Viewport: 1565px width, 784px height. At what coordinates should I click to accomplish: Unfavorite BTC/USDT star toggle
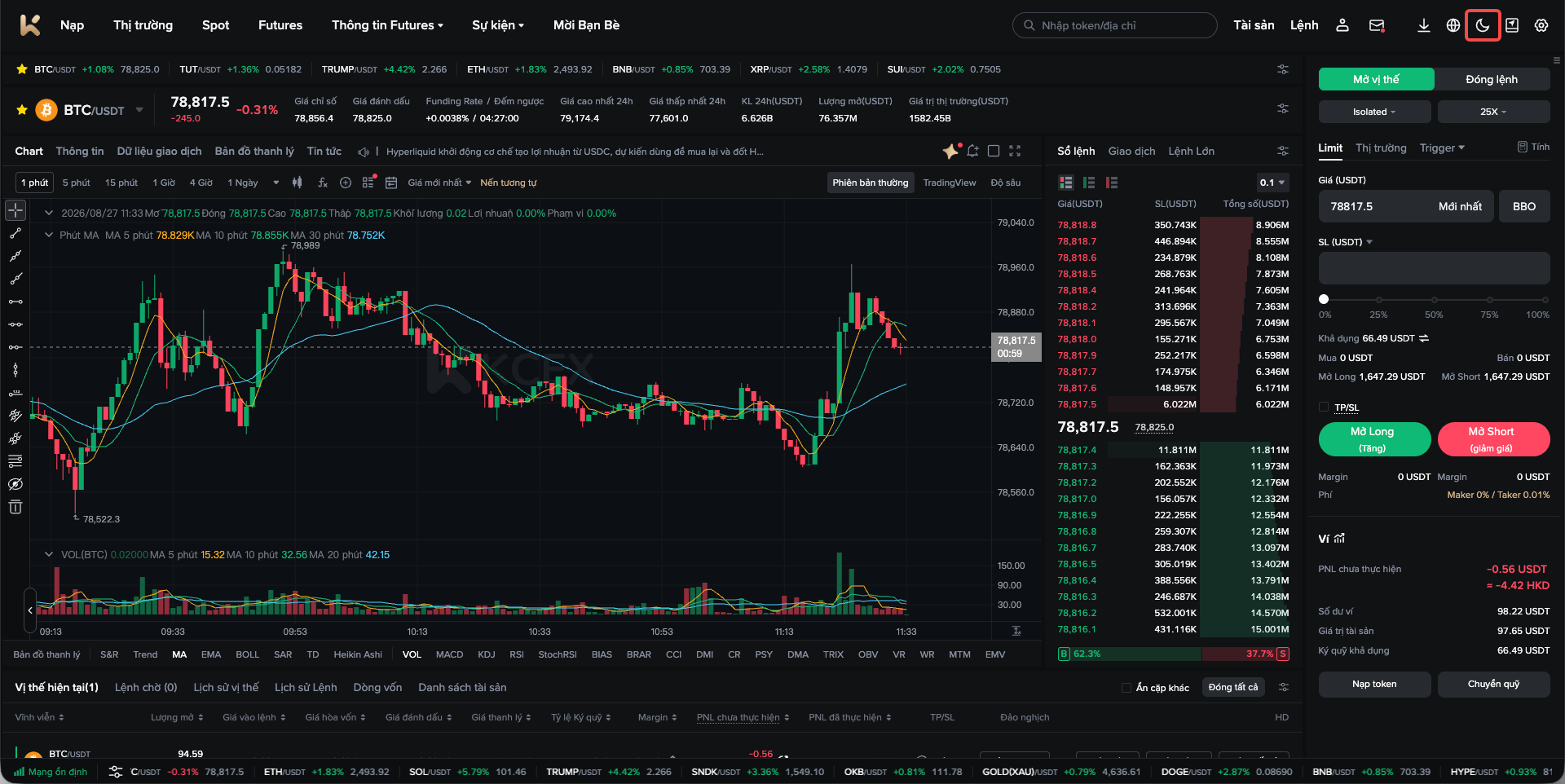point(22,110)
